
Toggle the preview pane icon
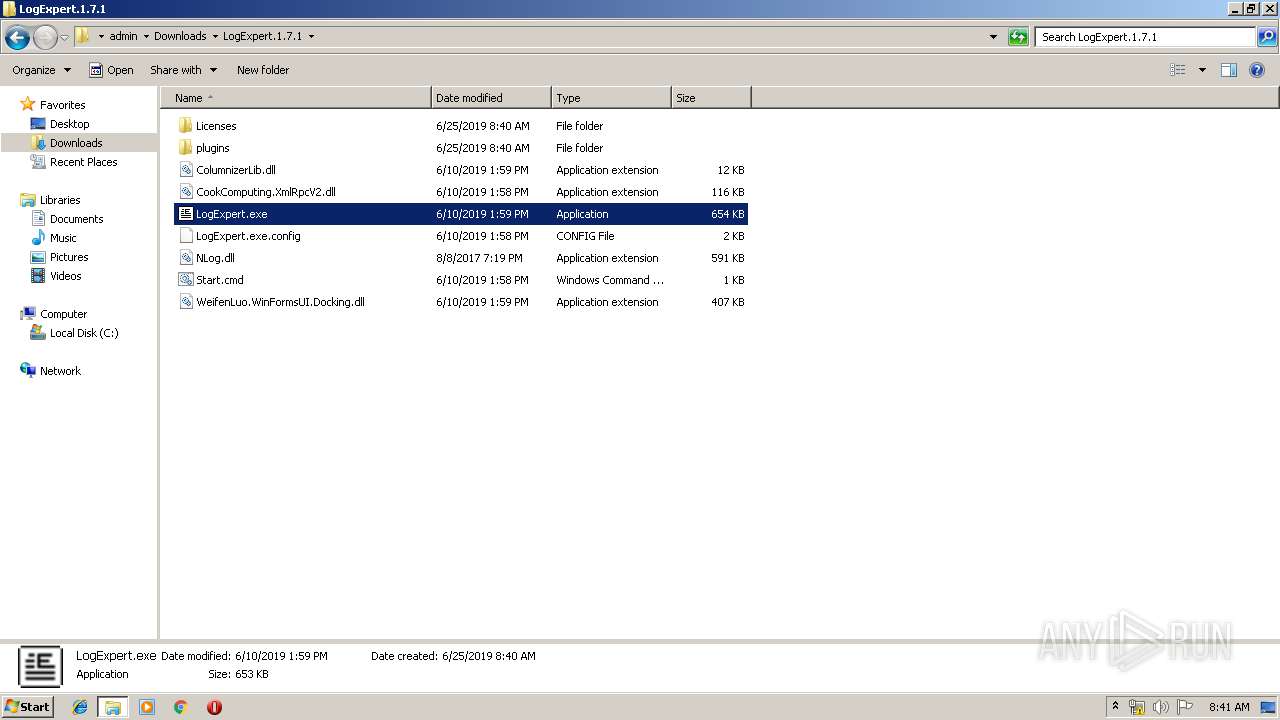click(x=1229, y=70)
